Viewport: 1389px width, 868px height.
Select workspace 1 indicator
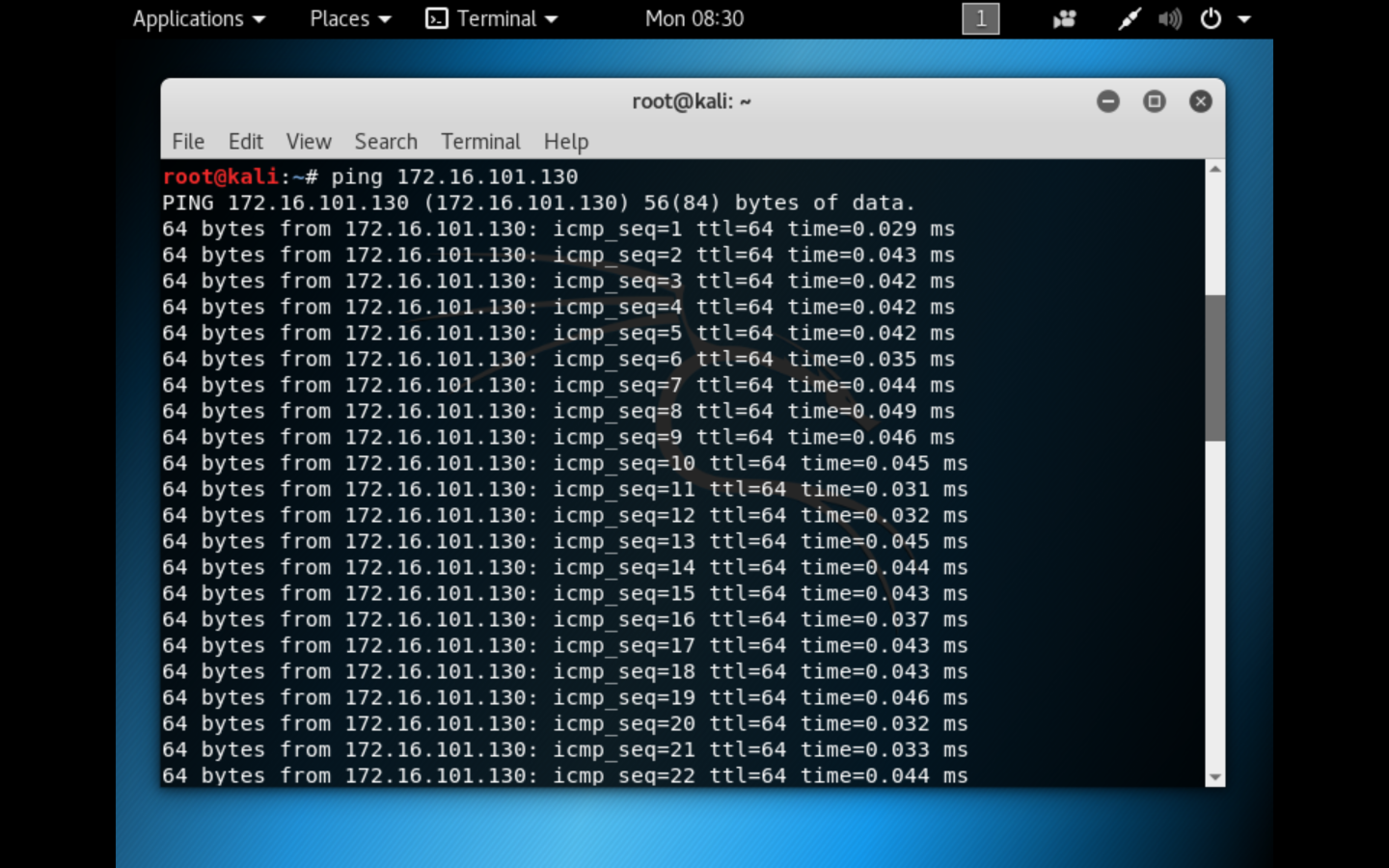980,19
